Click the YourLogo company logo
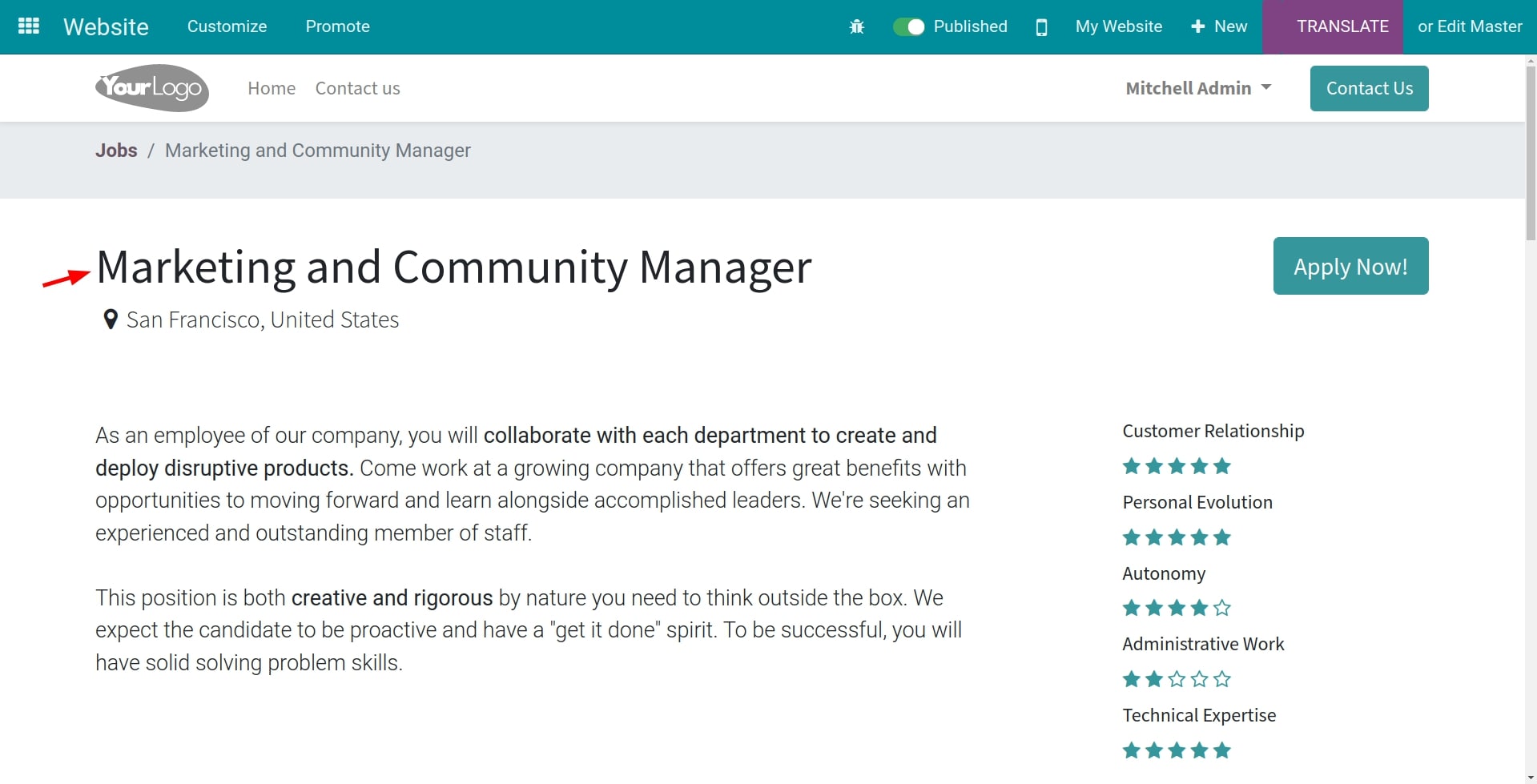Viewport: 1537px width, 784px height. [x=151, y=88]
